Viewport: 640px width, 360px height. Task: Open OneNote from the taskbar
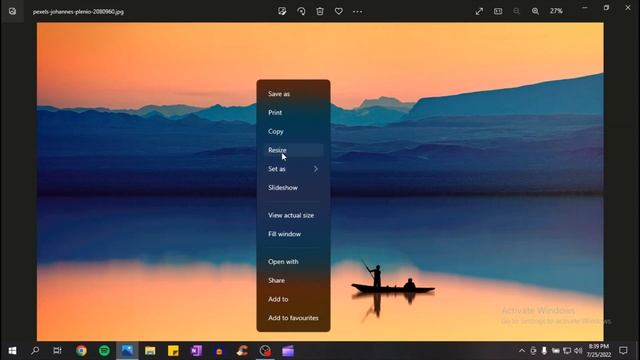tap(196, 351)
